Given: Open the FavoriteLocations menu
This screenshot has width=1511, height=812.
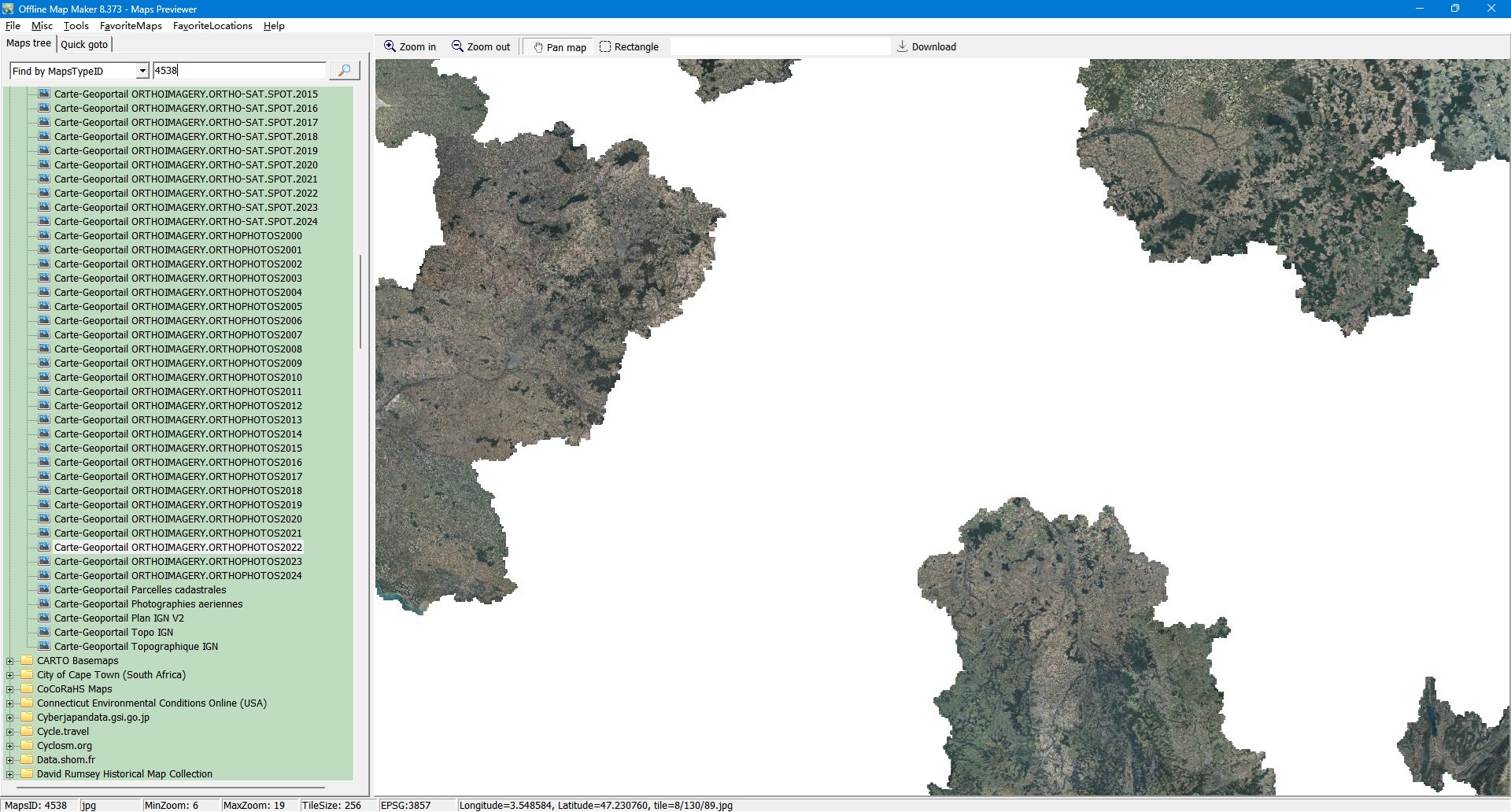Looking at the screenshot, I should coord(212,26).
